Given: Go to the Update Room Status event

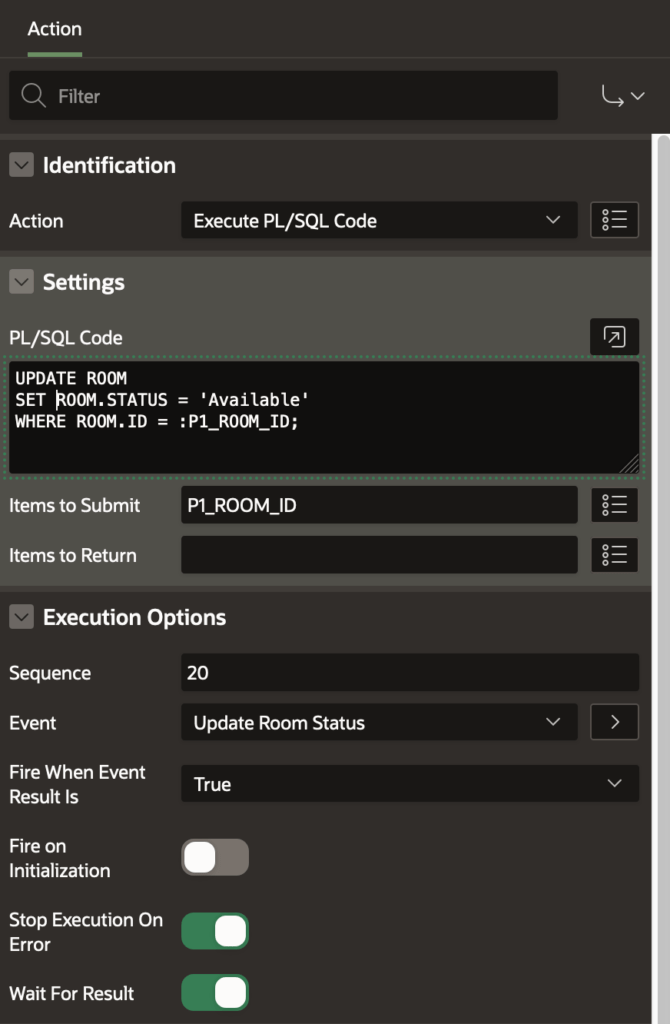Looking at the screenshot, I should (x=614, y=722).
